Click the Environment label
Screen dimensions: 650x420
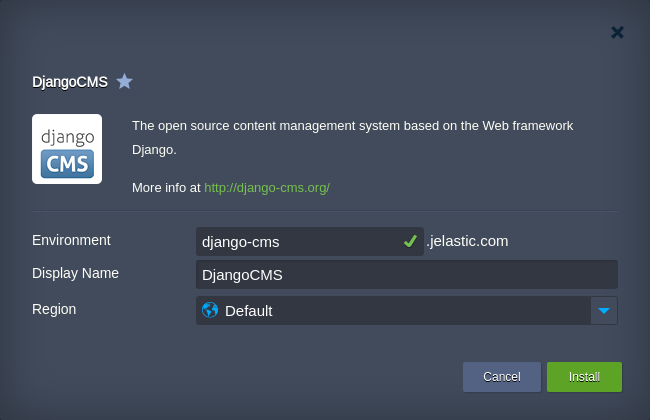pos(71,240)
